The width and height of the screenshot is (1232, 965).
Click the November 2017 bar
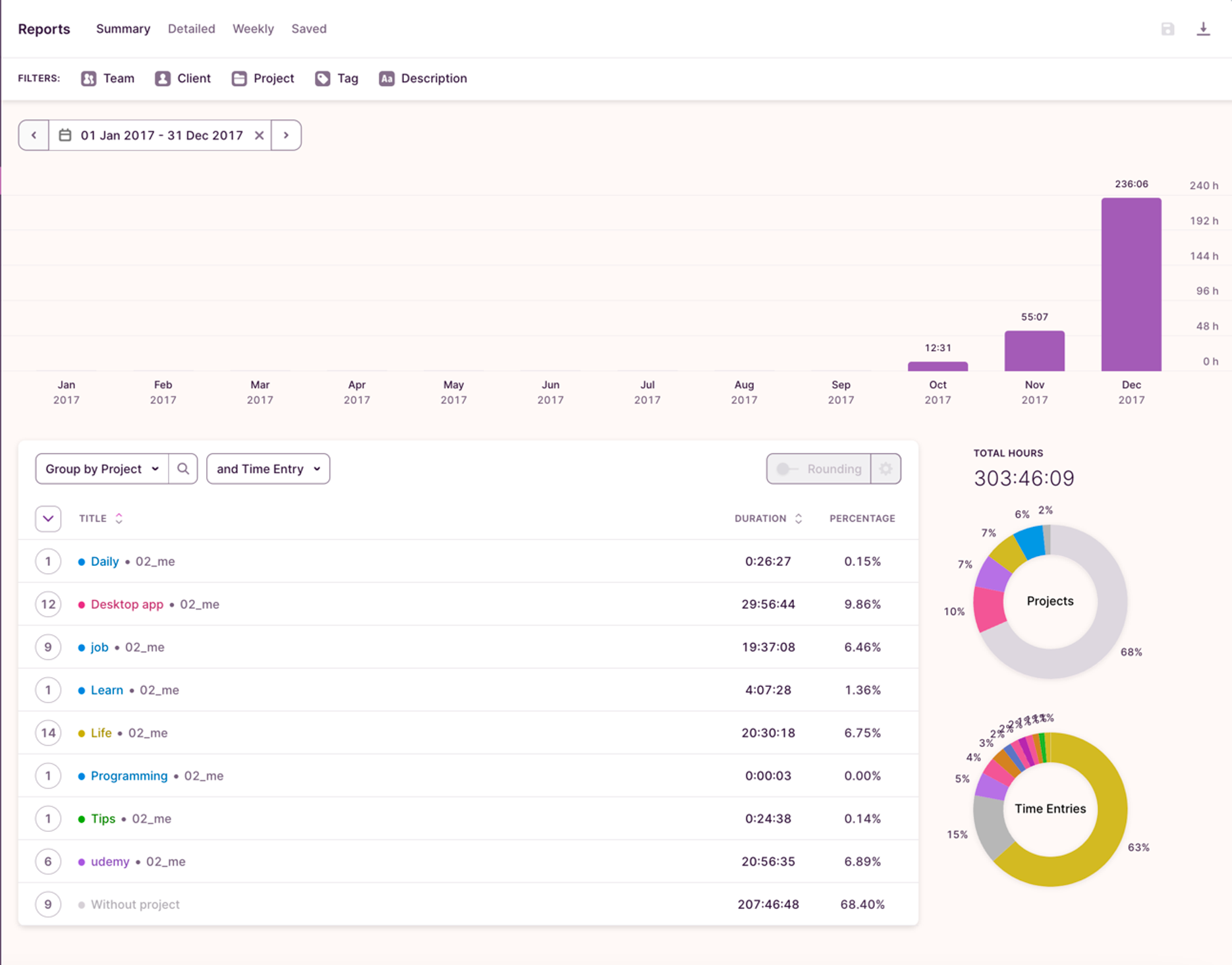1034,350
